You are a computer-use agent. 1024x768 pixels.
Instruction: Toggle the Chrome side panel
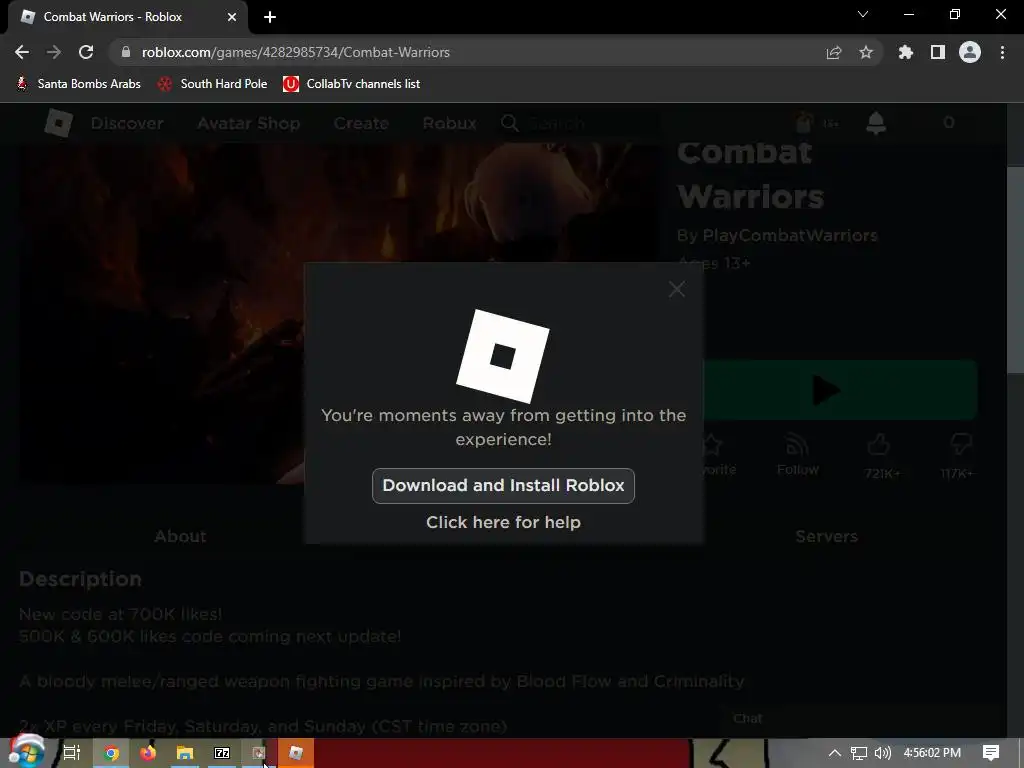[938, 52]
